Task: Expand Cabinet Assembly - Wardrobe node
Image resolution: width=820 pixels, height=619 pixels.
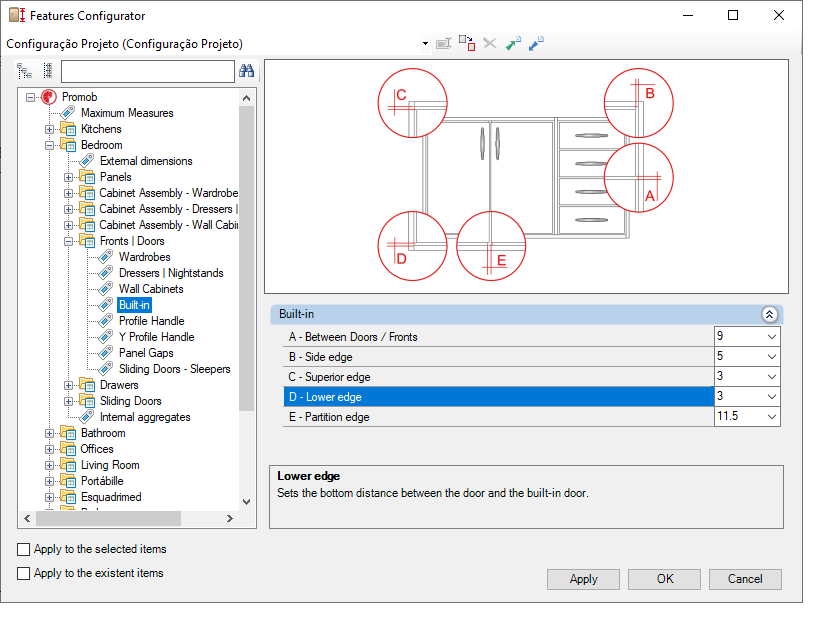Action: tap(69, 193)
